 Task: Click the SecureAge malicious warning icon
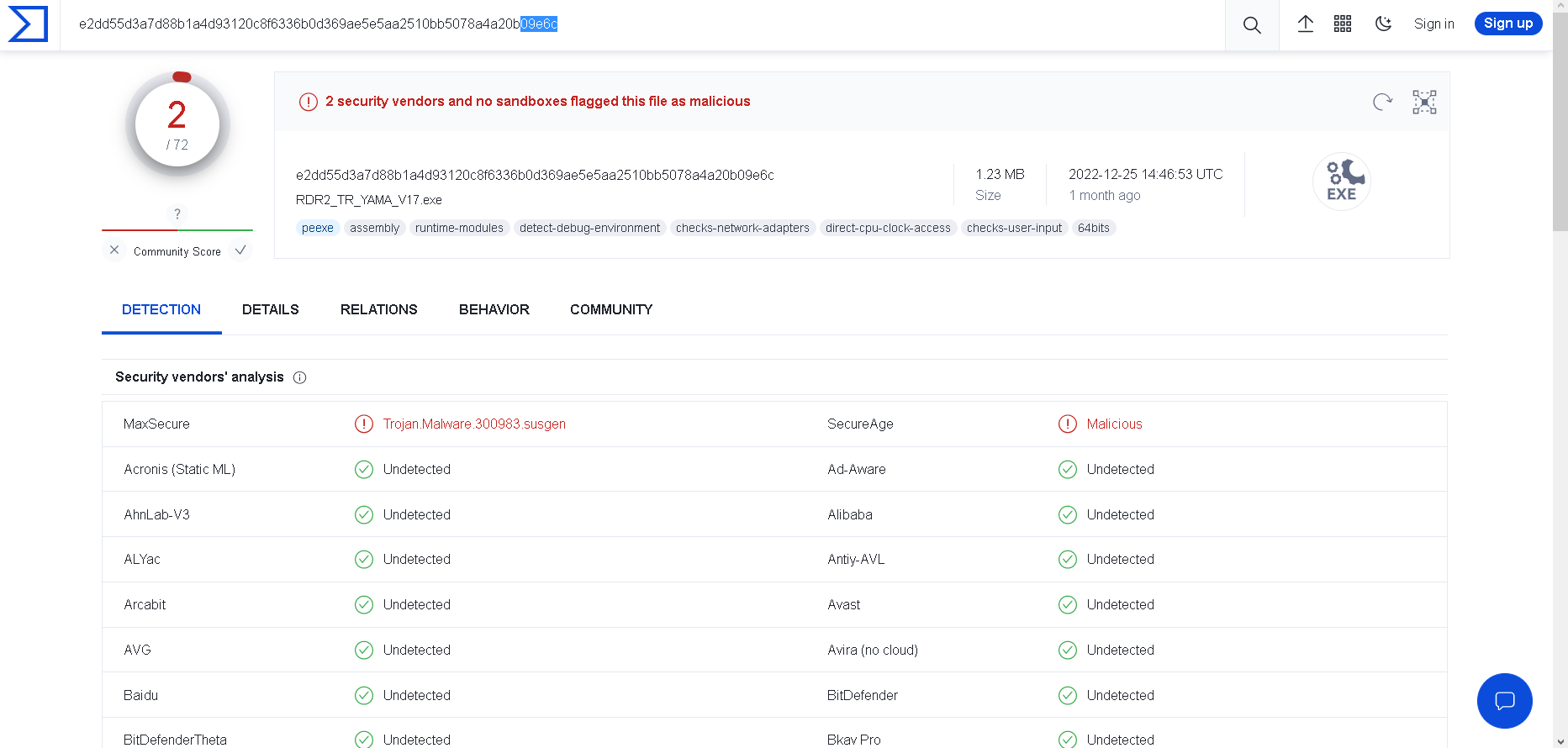pyautogui.click(x=1068, y=424)
